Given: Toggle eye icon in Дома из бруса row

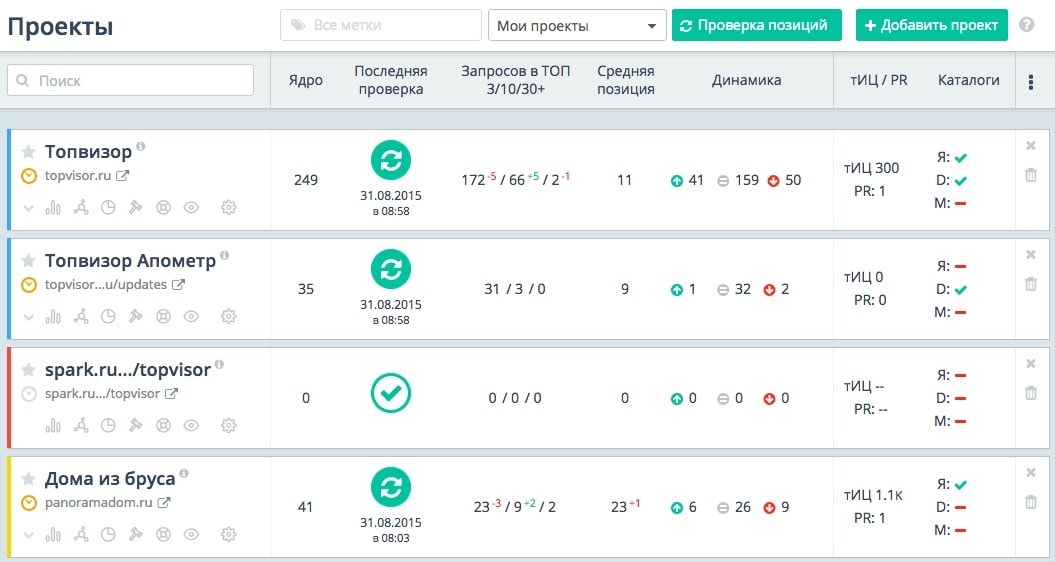Looking at the screenshot, I should (191, 534).
